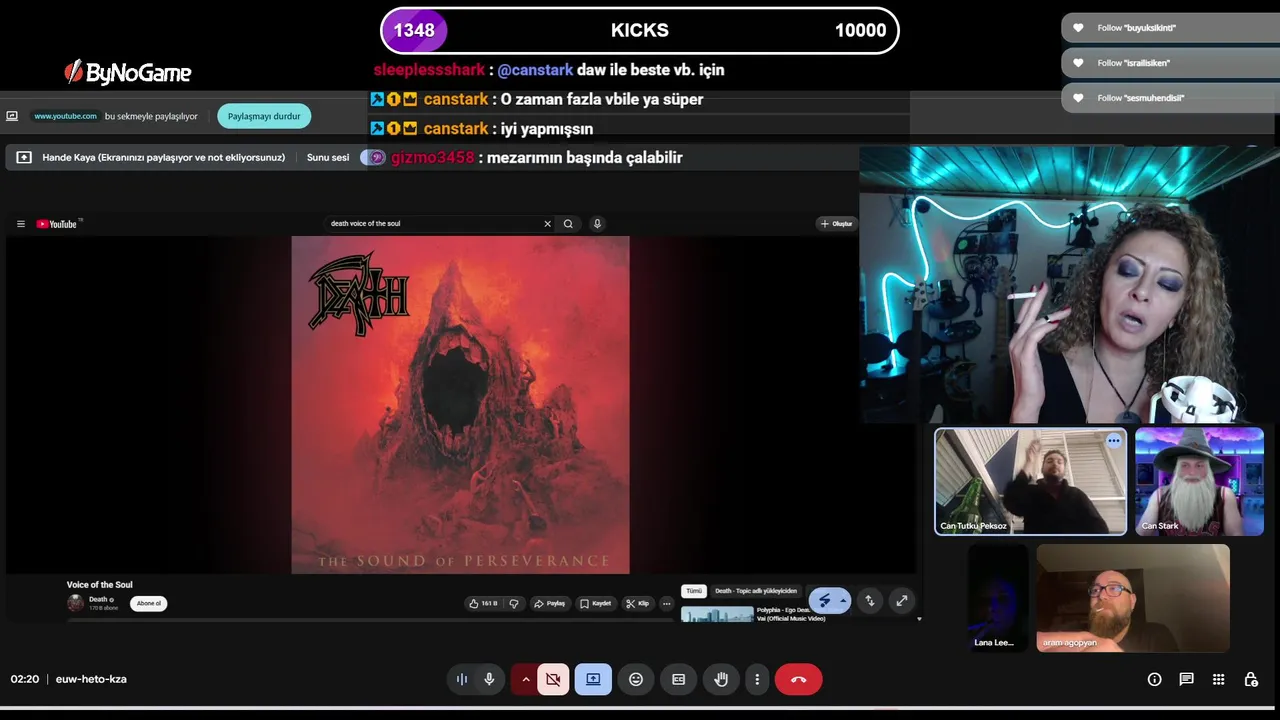Select the aram agopyan participant tile
This screenshot has width=1280, height=720.
1133,598
